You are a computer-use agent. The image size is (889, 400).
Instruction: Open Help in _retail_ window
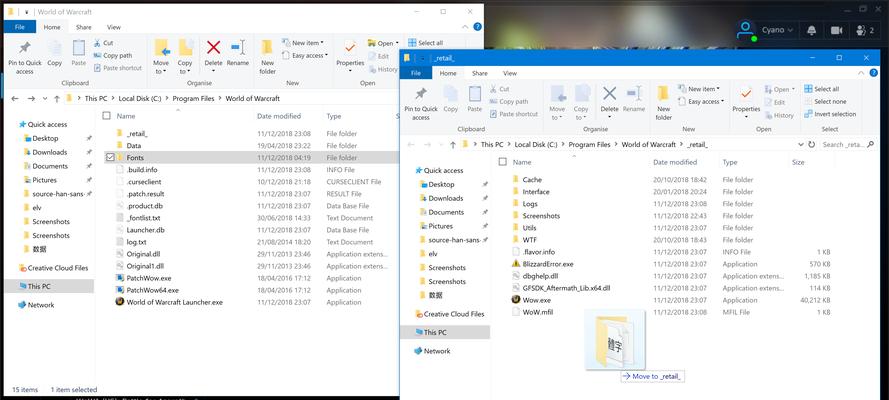[x=874, y=73]
